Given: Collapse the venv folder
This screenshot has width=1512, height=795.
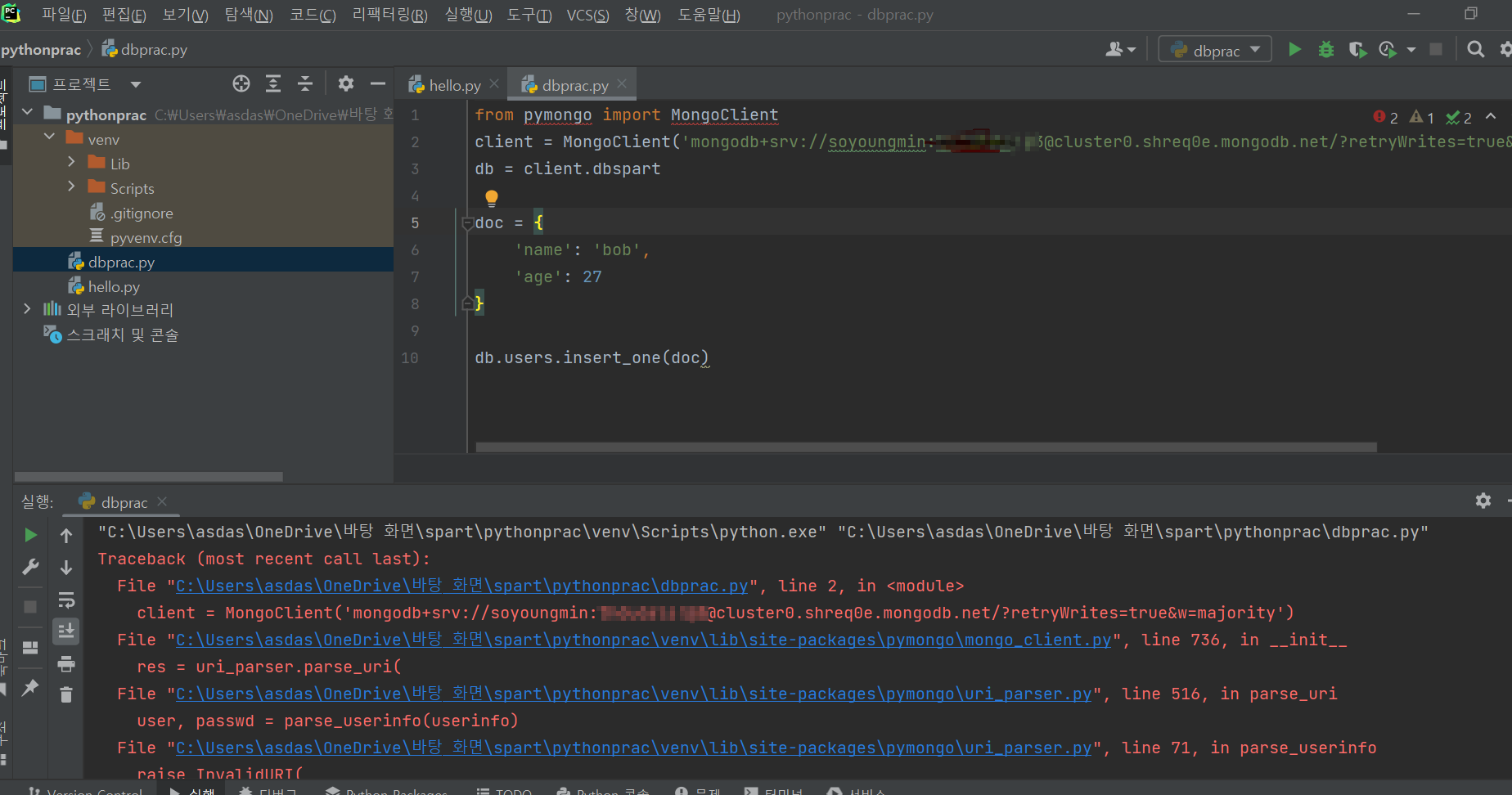Looking at the screenshot, I should click(x=49, y=137).
